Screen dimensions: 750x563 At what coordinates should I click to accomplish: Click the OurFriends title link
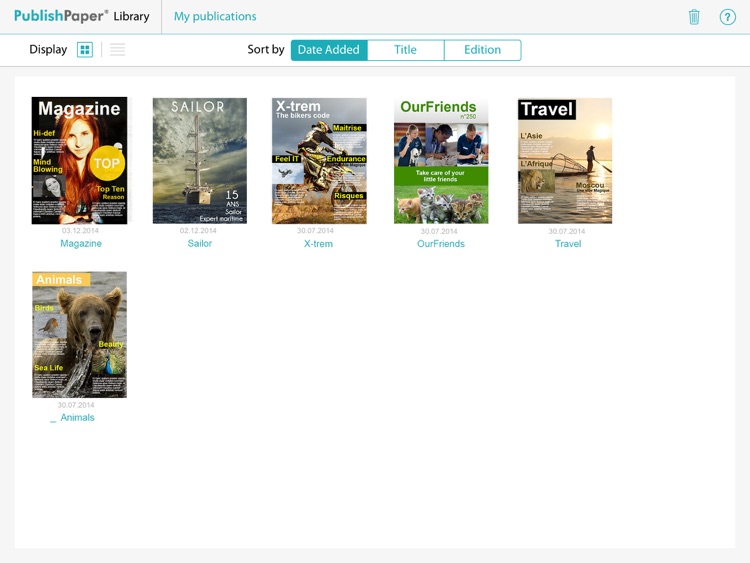coord(441,244)
